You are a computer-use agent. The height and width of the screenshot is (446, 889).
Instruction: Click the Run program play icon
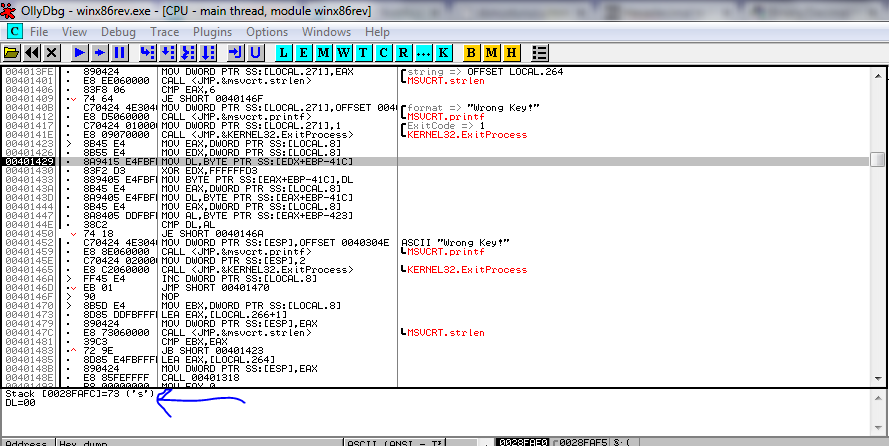point(80,53)
